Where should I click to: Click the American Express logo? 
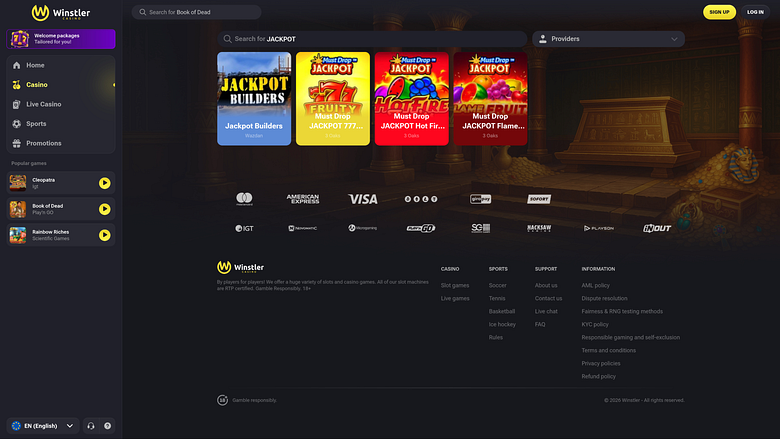pos(303,199)
